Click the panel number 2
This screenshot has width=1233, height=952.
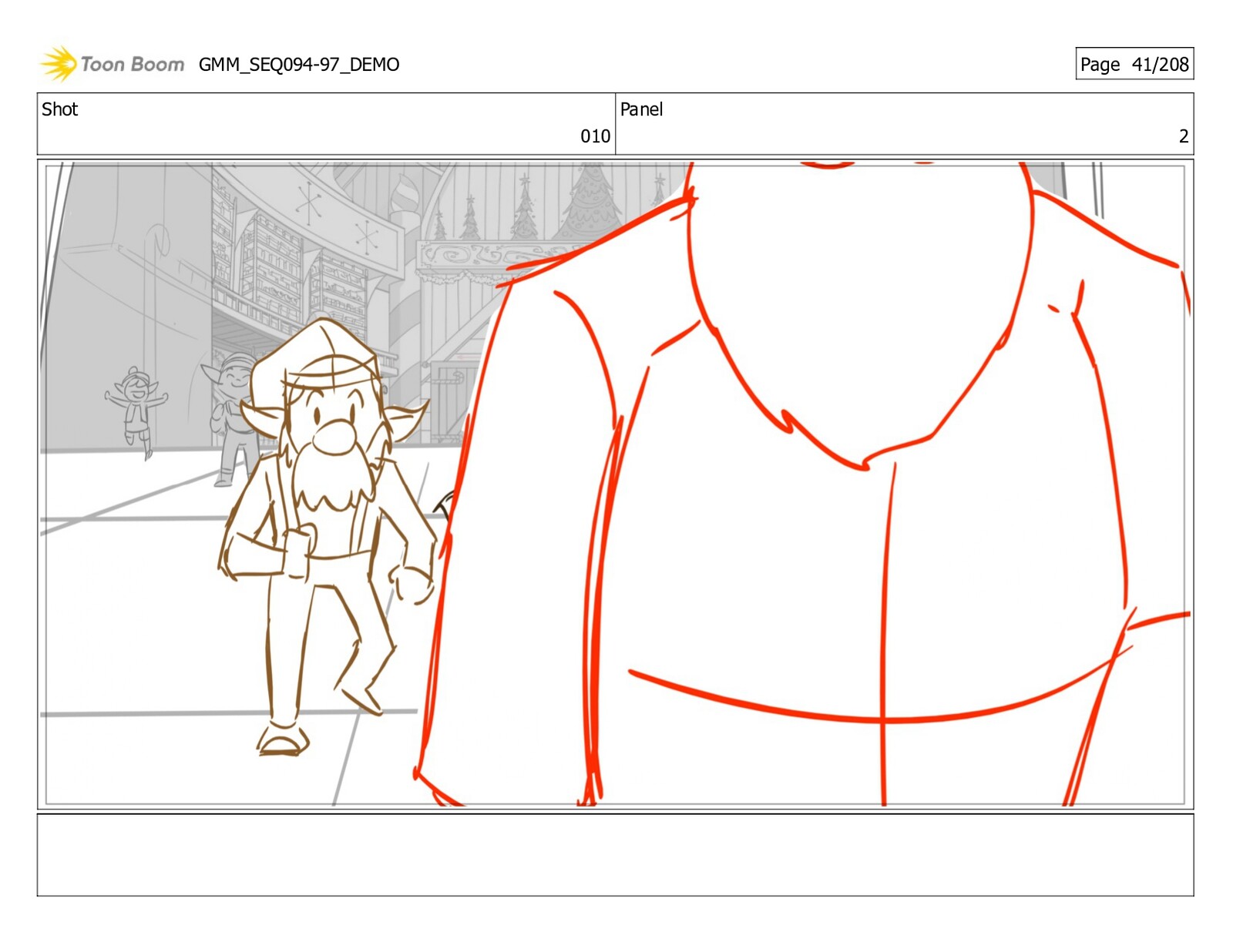pos(1184,136)
